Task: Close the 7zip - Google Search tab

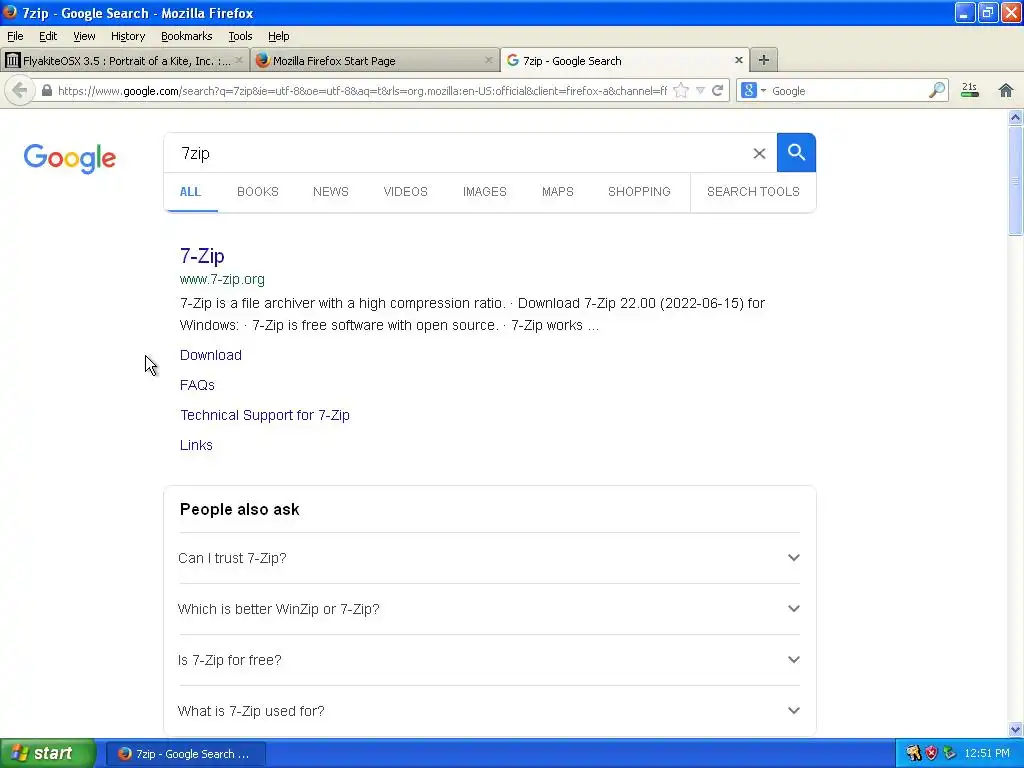Action: pyautogui.click(x=739, y=60)
